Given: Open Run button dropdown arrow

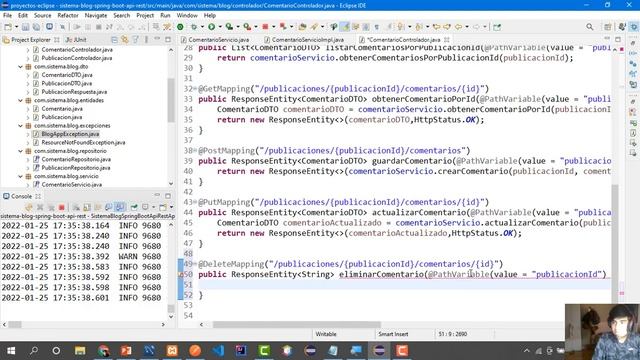Looking at the screenshot, I should click(x=220, y=27).
